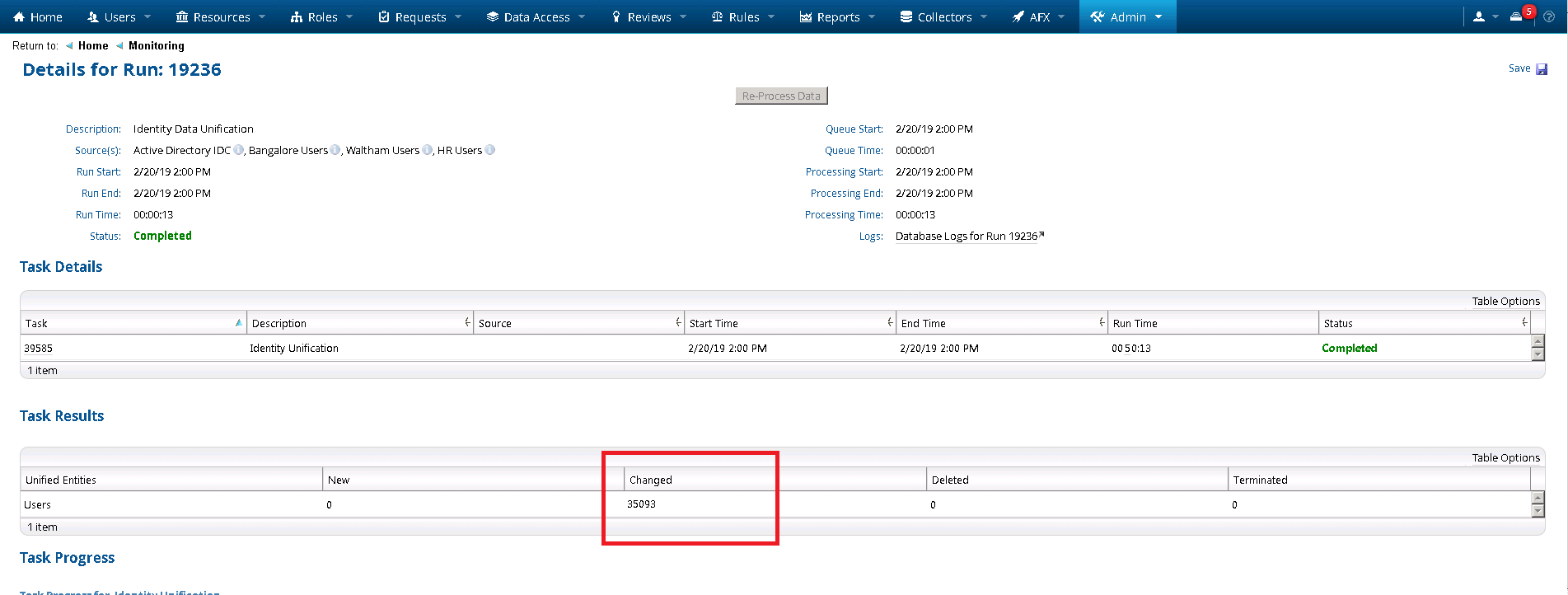Return to Monitoring via breadcrumb link
The height and width of the screenshot is (595, 1568).
pyautogui.click(x=156, y=46)
